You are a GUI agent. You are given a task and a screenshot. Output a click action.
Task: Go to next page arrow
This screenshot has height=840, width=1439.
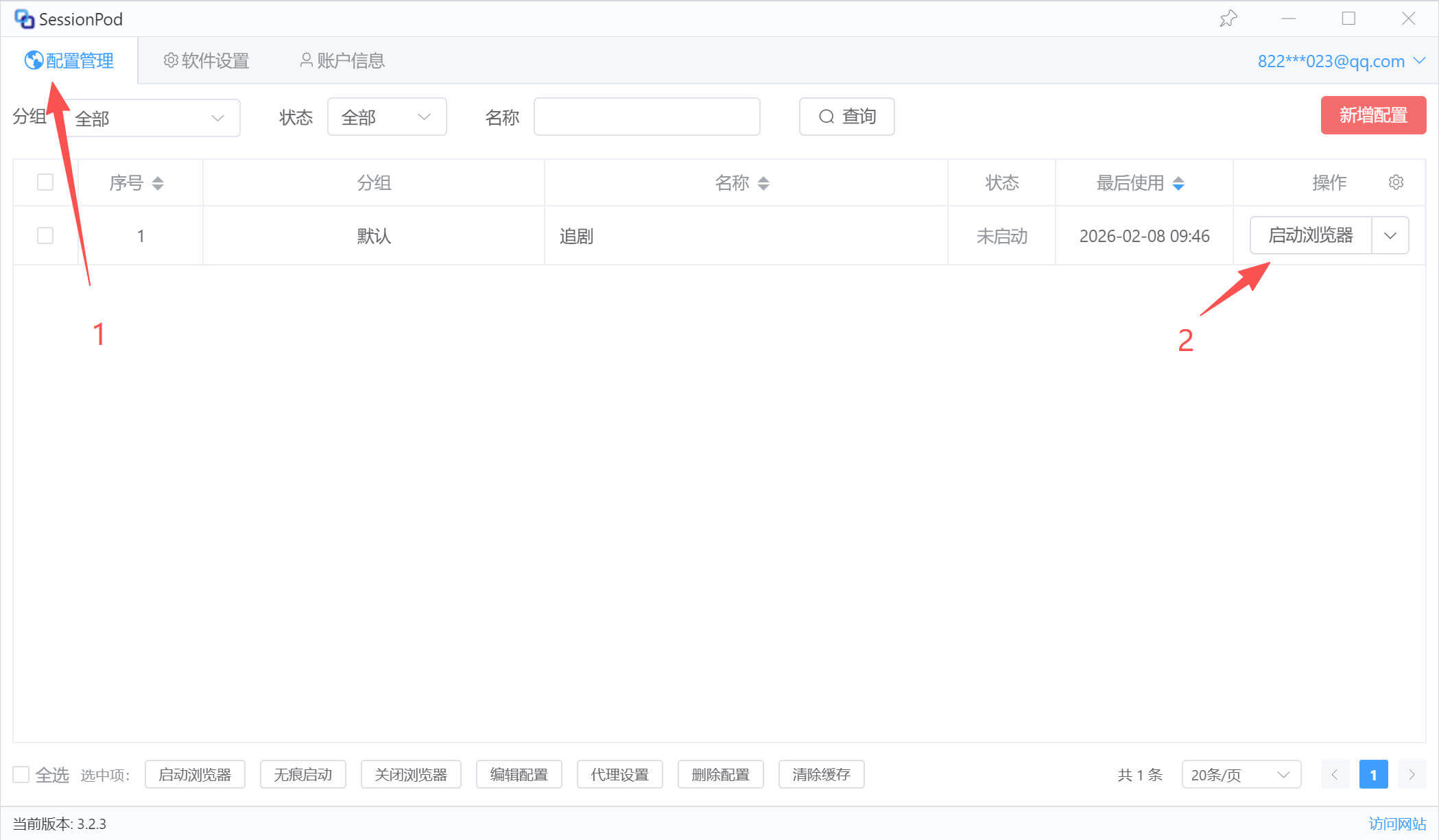[x=1412, y=775]
